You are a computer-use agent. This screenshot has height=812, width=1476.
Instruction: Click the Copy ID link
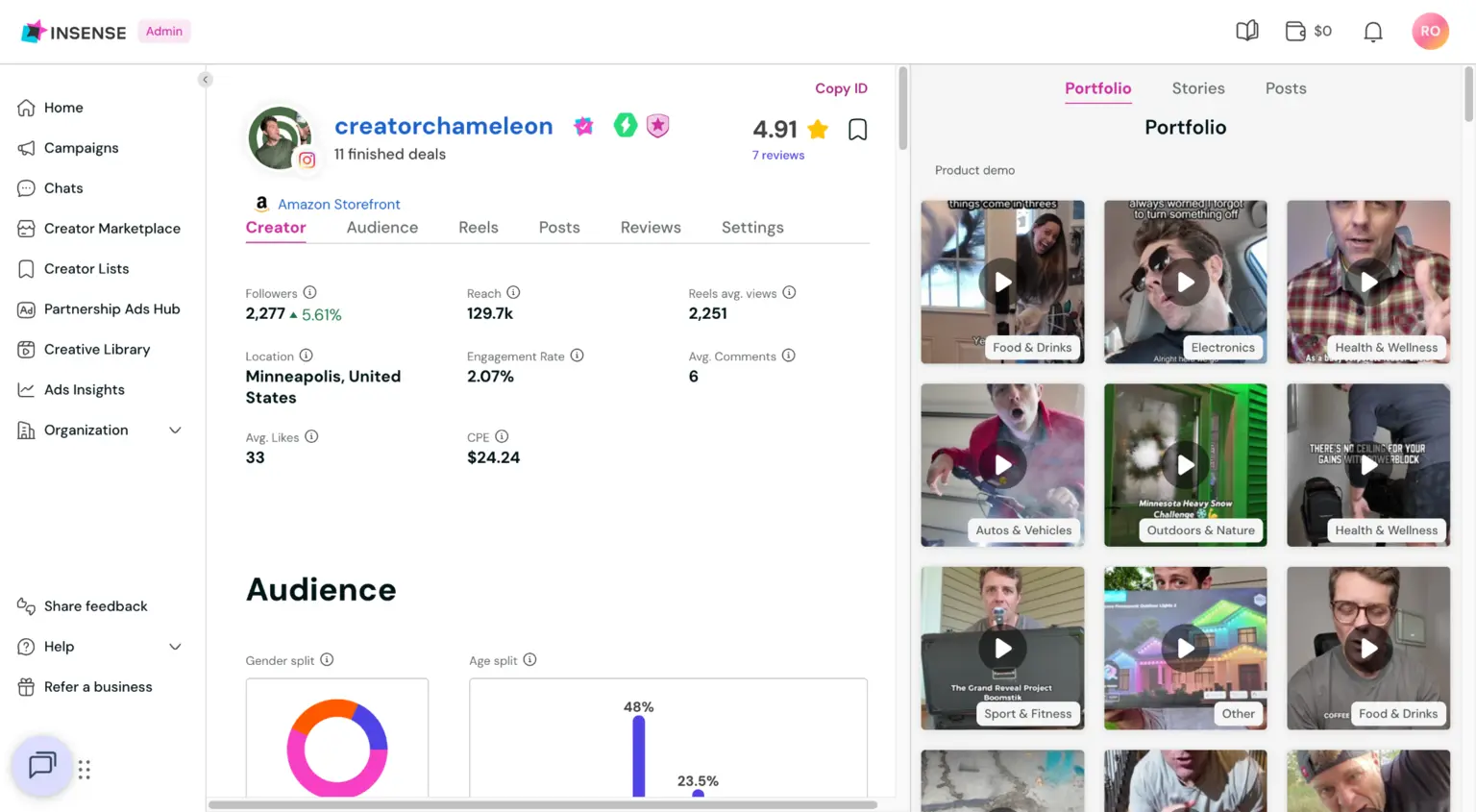841,88
